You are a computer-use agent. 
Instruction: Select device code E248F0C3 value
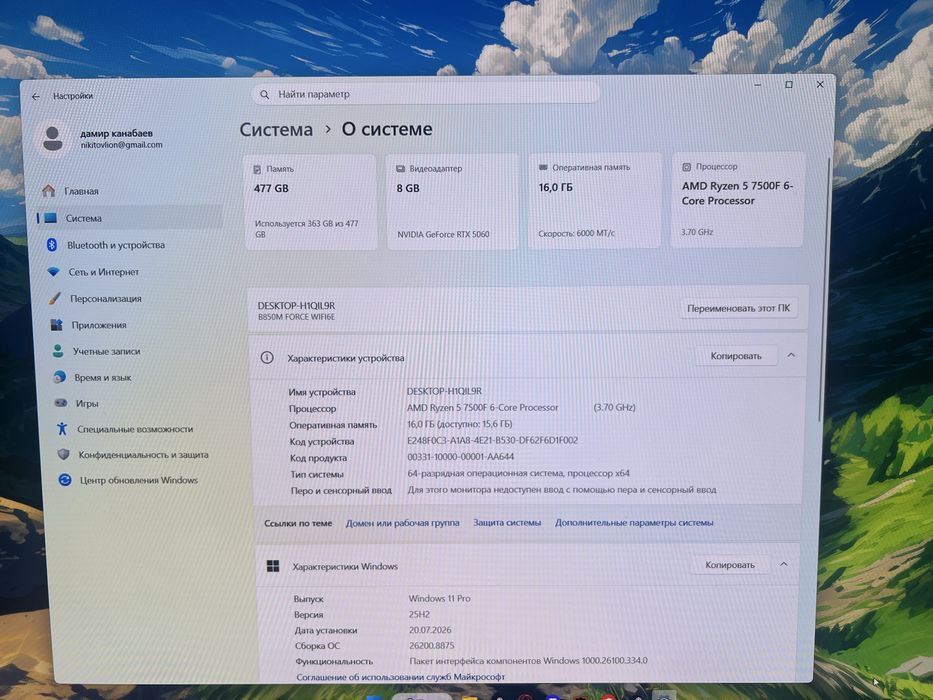pos(493,440)
